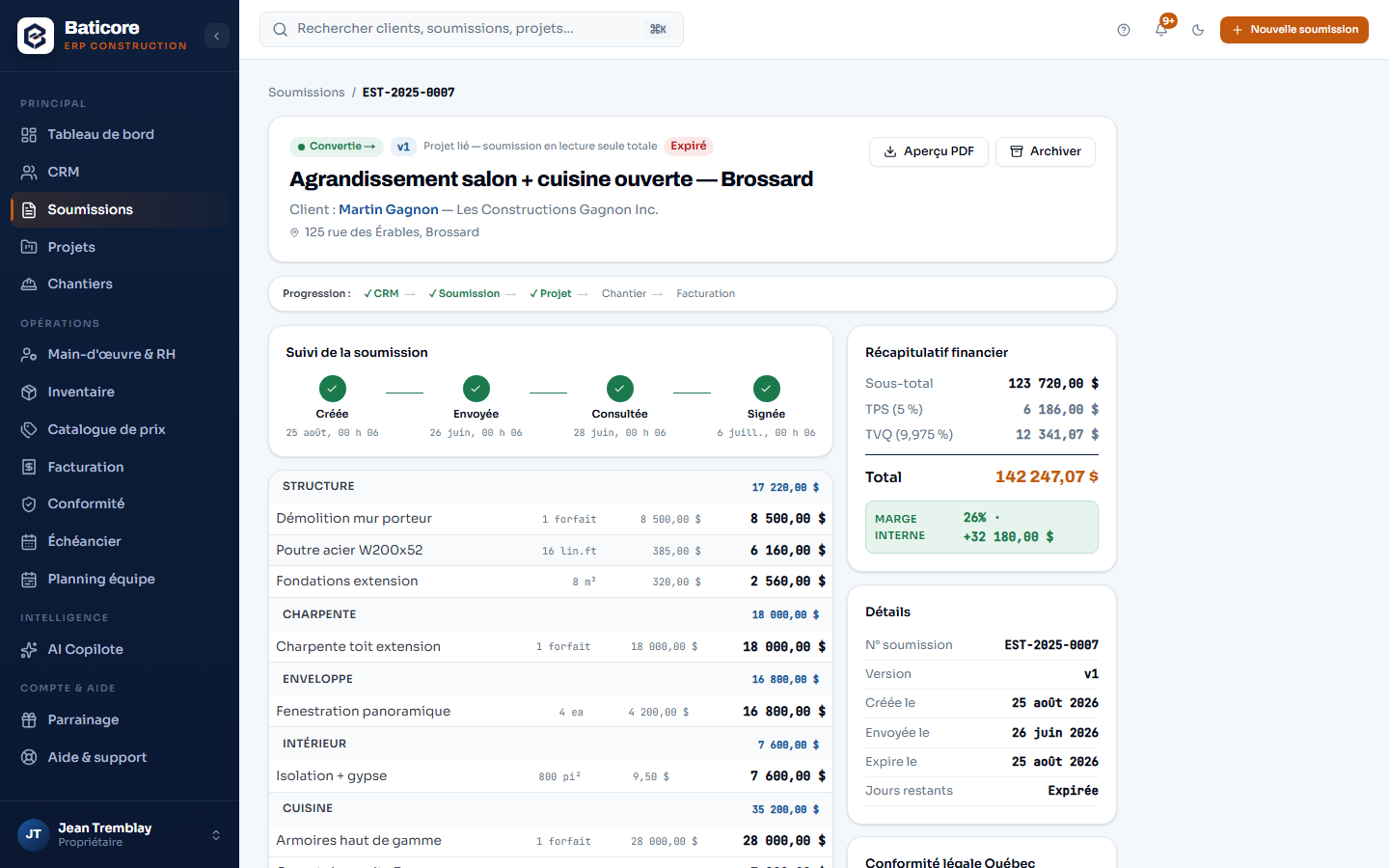Select the Facturation progression step
Viewport: 1389px width, 868px height.
coord(706,293)
